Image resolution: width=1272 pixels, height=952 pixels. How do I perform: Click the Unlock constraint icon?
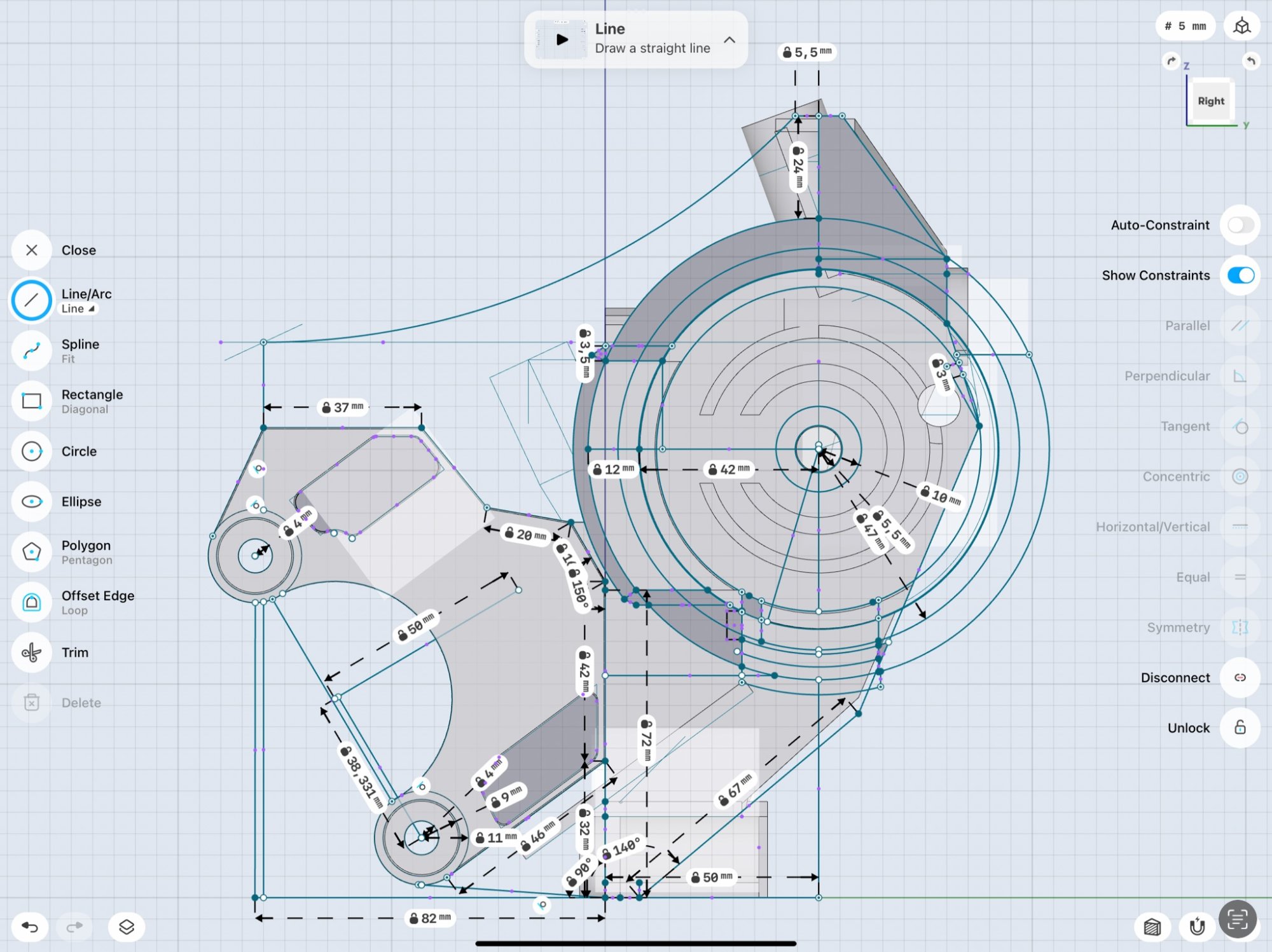click(x=1240, y=728)
